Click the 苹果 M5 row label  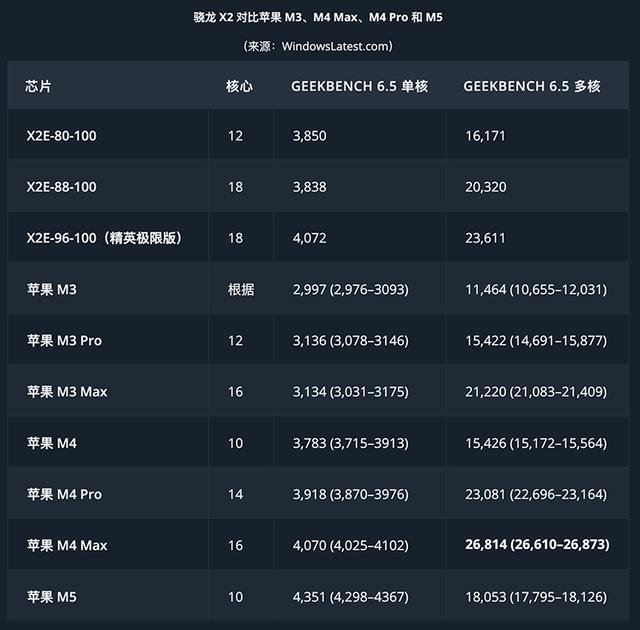(52, 597)
